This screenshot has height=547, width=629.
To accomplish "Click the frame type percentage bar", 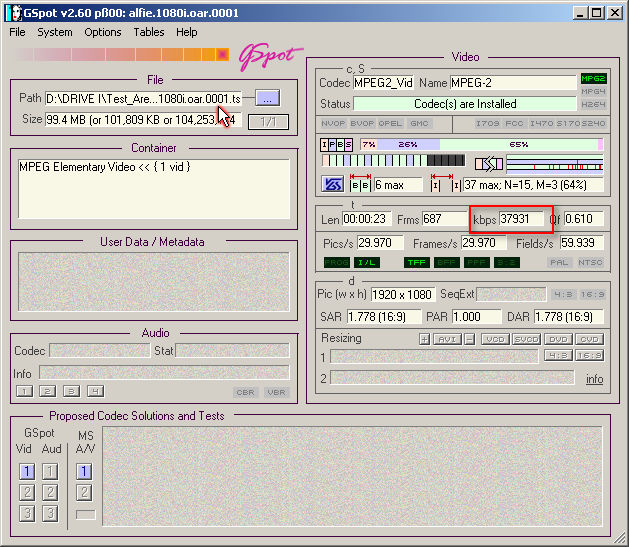I will 481,144.
